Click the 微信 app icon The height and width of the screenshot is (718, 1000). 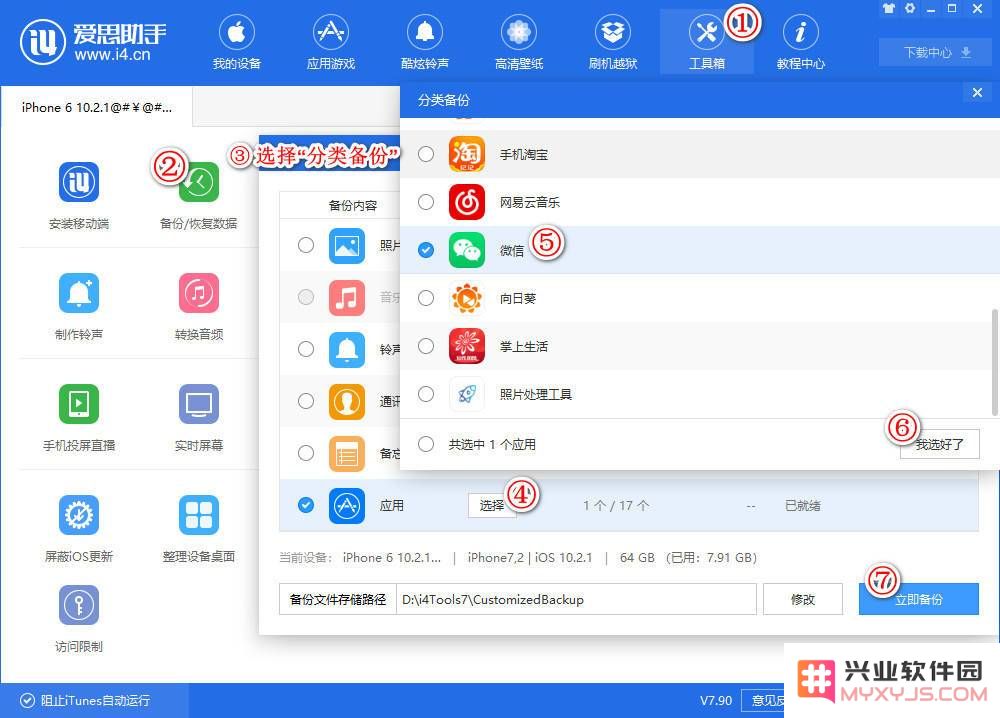466,250
